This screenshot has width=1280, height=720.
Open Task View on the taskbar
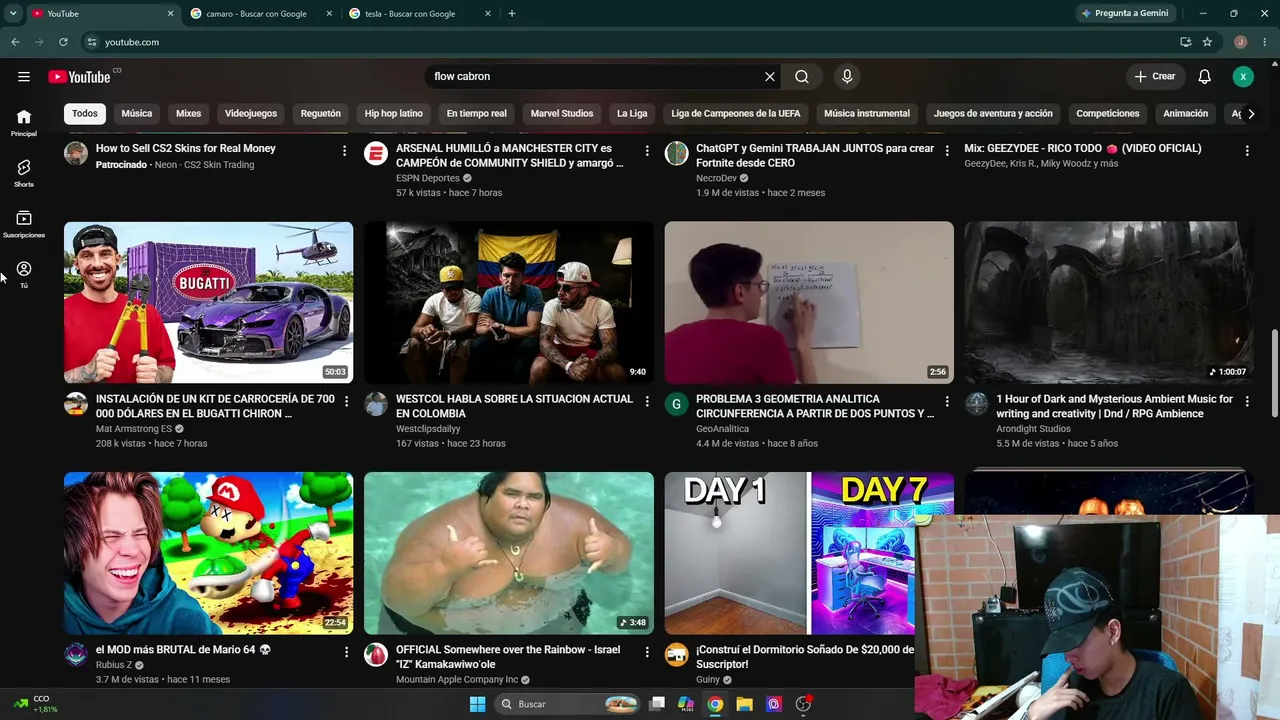(657, 704)
